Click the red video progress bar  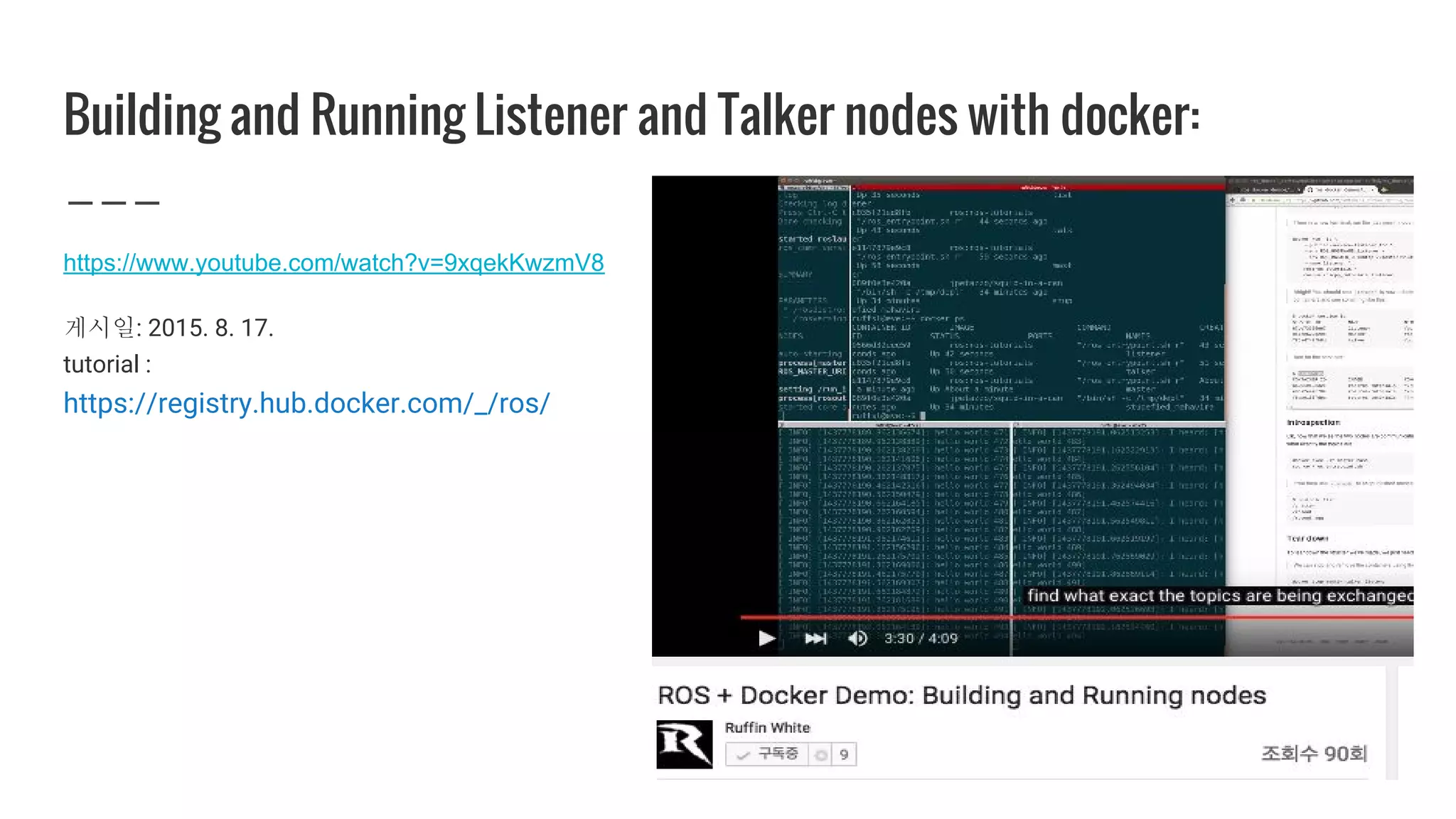coord(1076,617)
